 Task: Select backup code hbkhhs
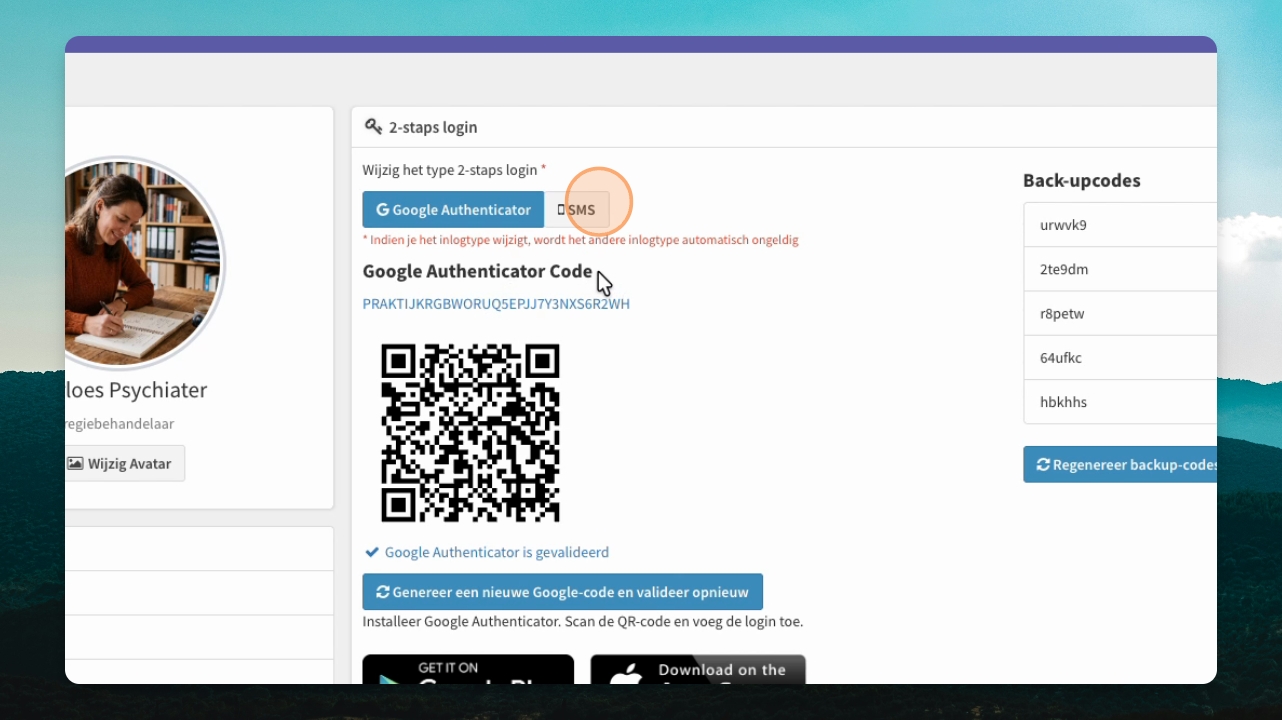1120,401
